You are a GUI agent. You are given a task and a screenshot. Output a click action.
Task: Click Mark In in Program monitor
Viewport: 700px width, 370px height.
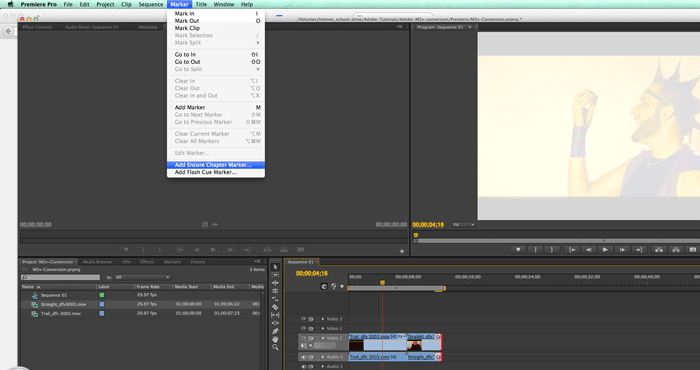pyautogui.click(x=535, y=250)
